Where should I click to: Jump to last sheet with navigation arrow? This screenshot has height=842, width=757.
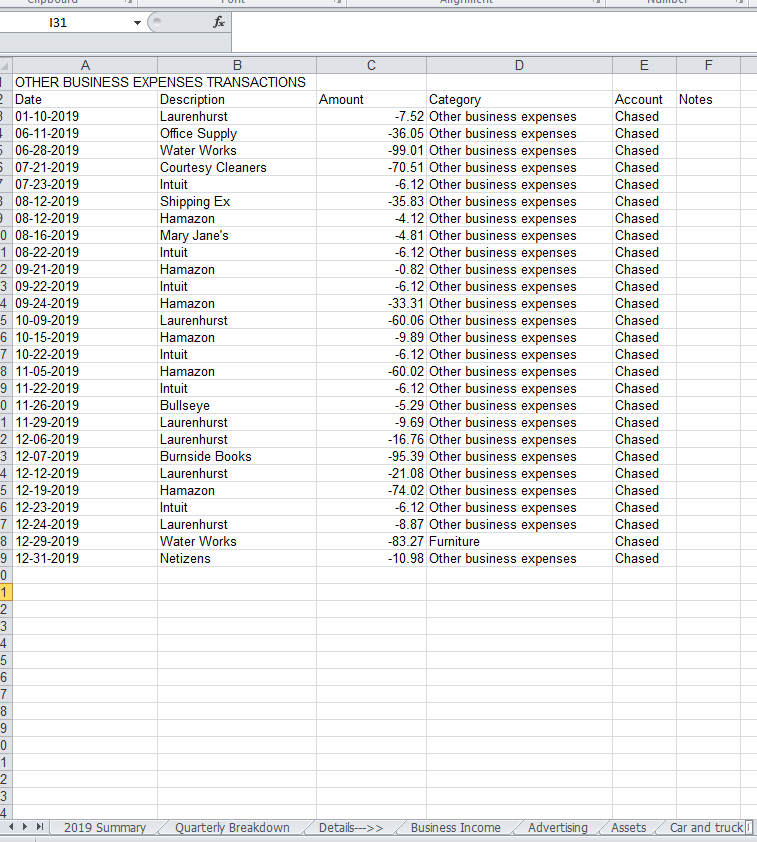pos(40,827)
